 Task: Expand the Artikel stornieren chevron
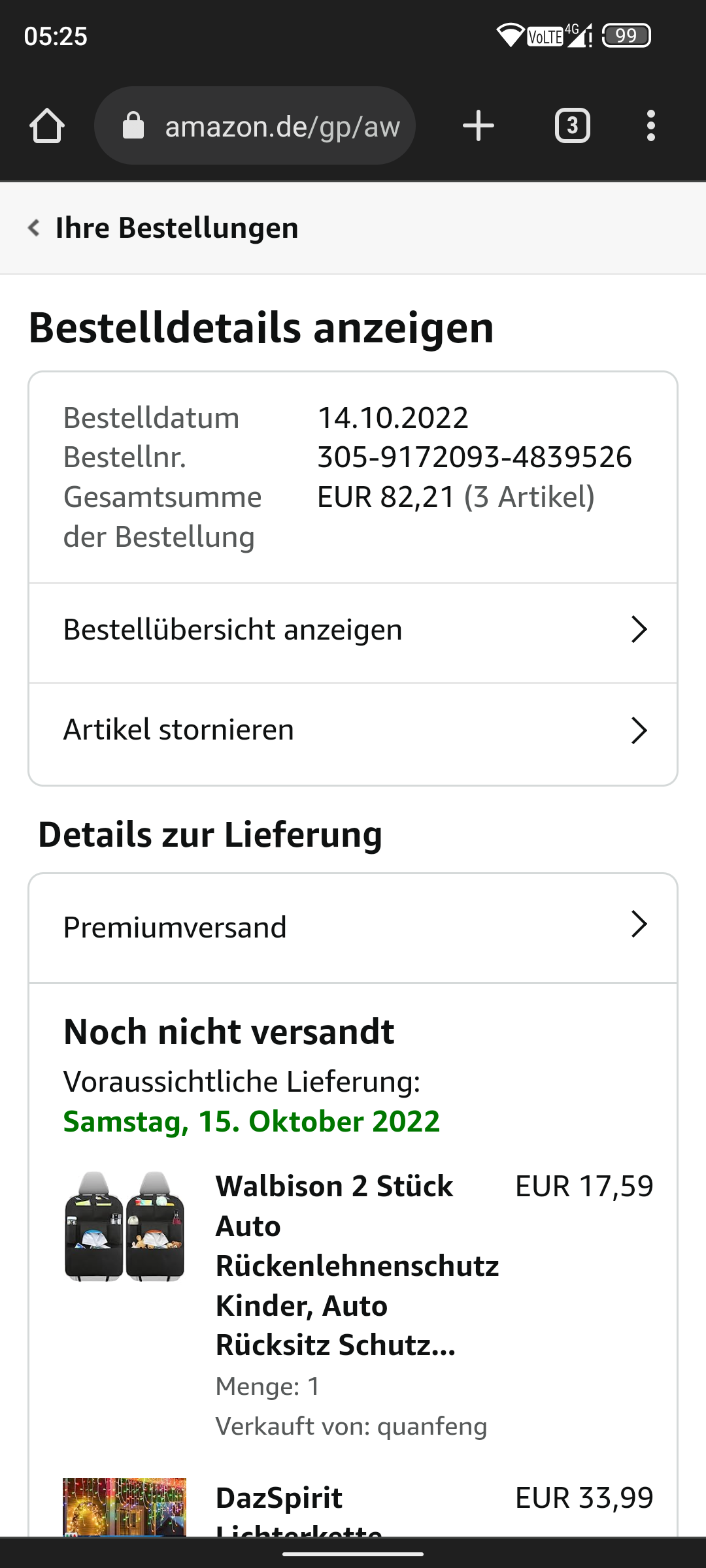(639, 730)
